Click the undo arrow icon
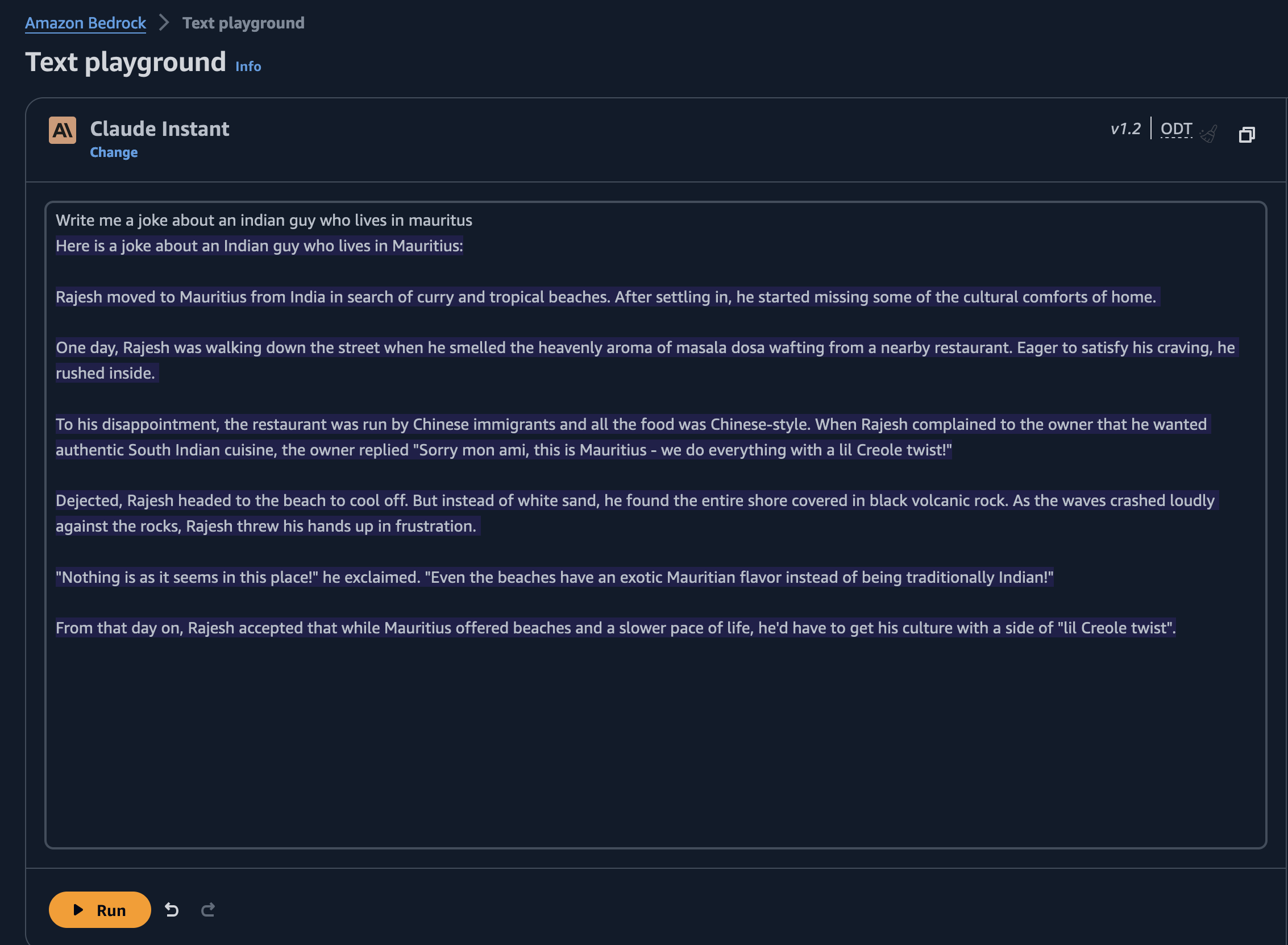 click(x=172, y=910)
